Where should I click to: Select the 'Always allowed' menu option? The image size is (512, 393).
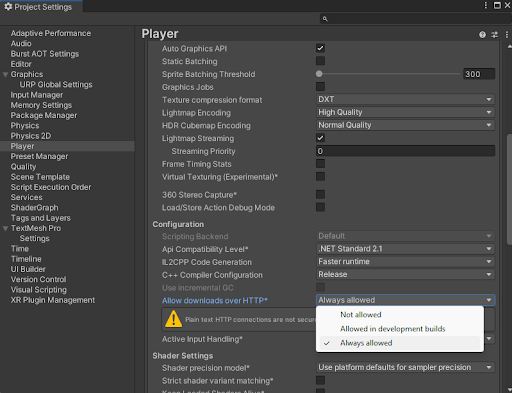(399, 343)
